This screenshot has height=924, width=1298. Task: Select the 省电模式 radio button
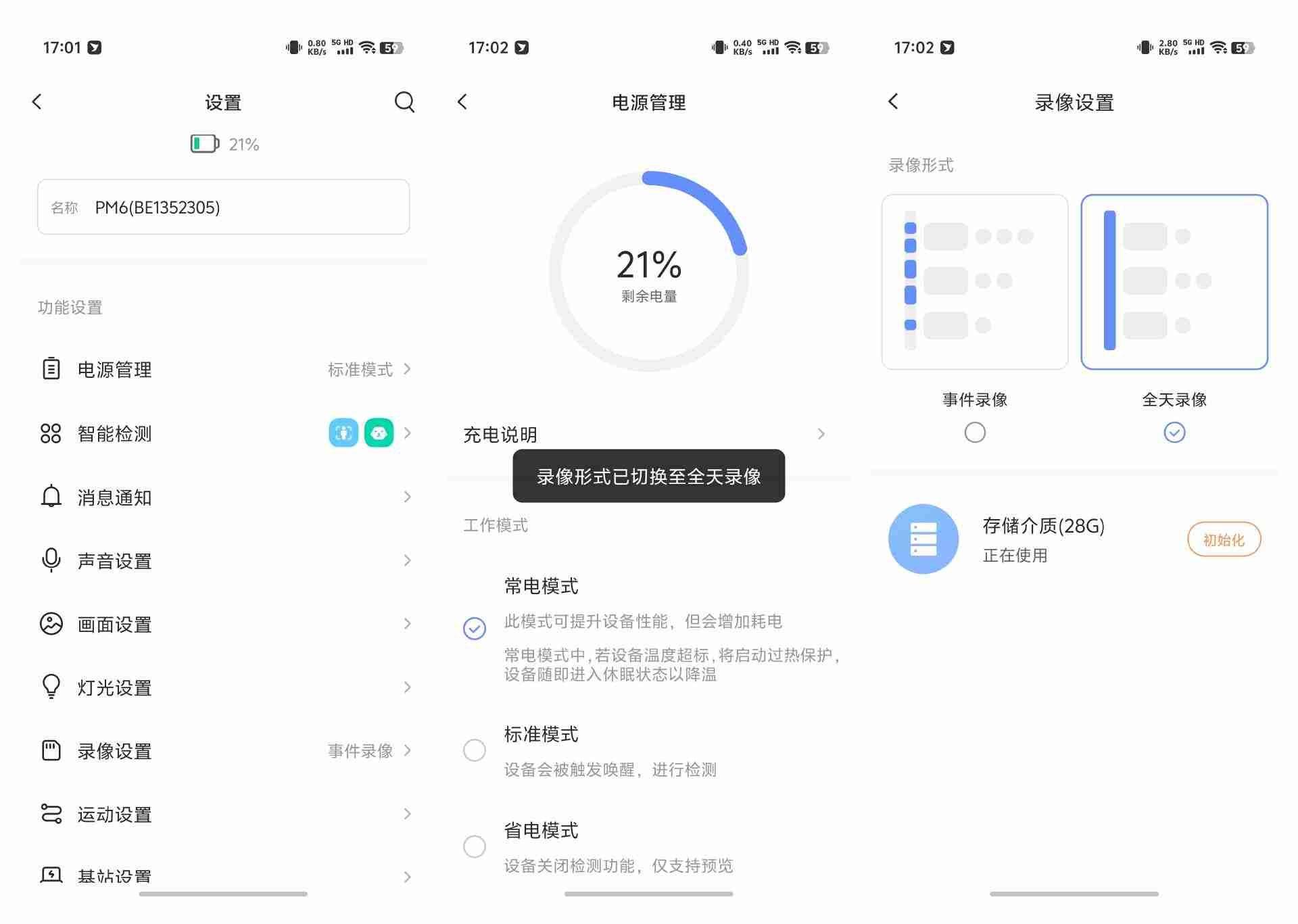click(475, 846)
